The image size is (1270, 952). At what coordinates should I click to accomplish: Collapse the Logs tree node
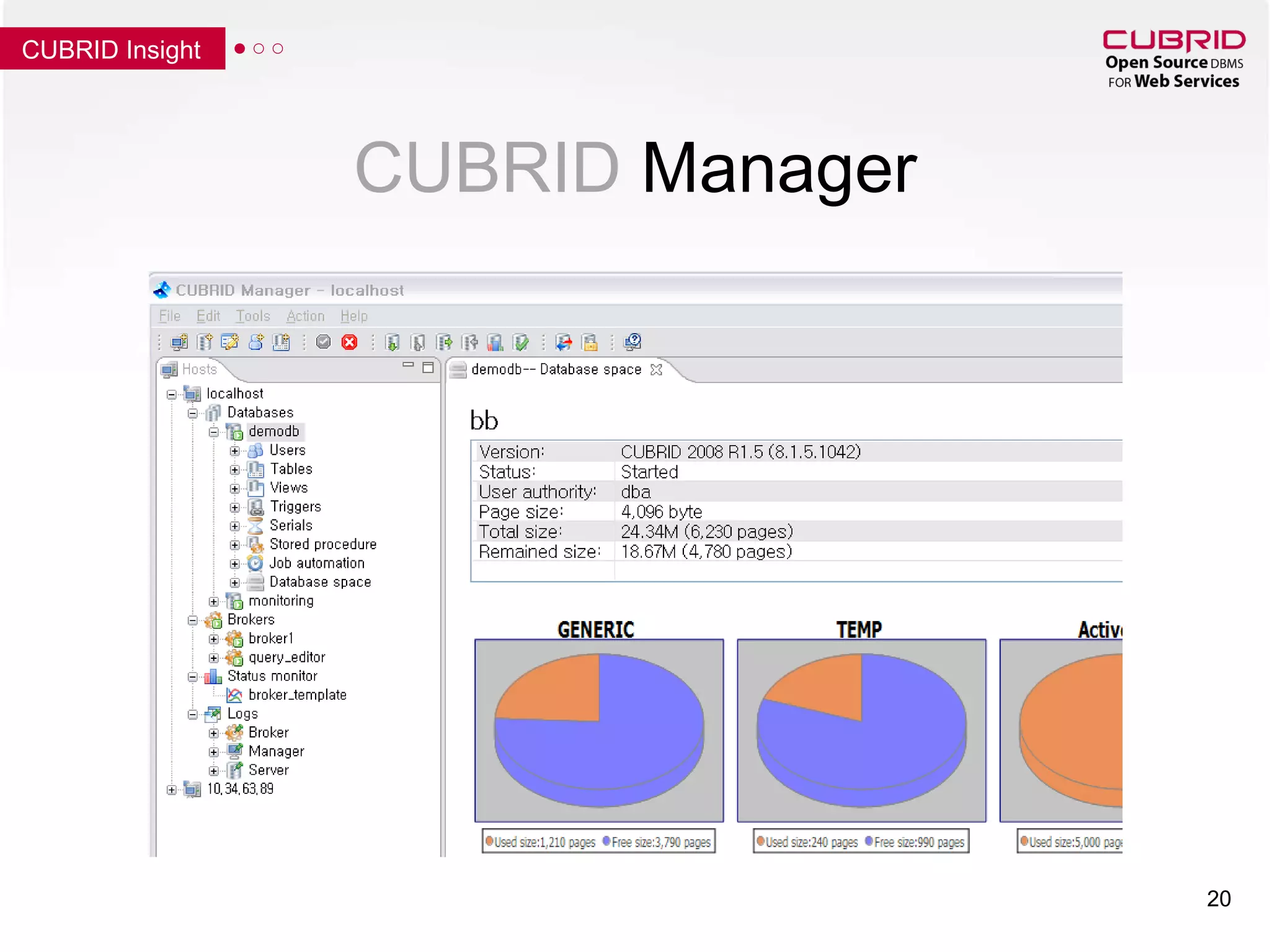193,715
